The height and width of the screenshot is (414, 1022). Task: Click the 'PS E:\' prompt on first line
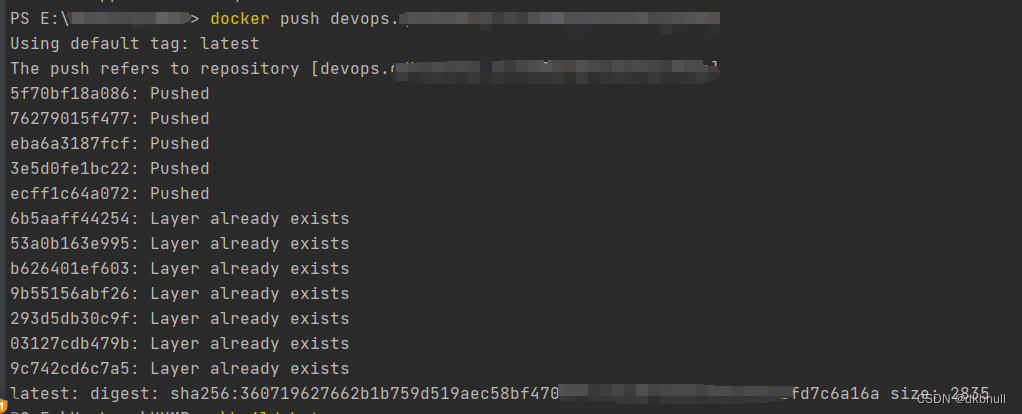(40, 18)
